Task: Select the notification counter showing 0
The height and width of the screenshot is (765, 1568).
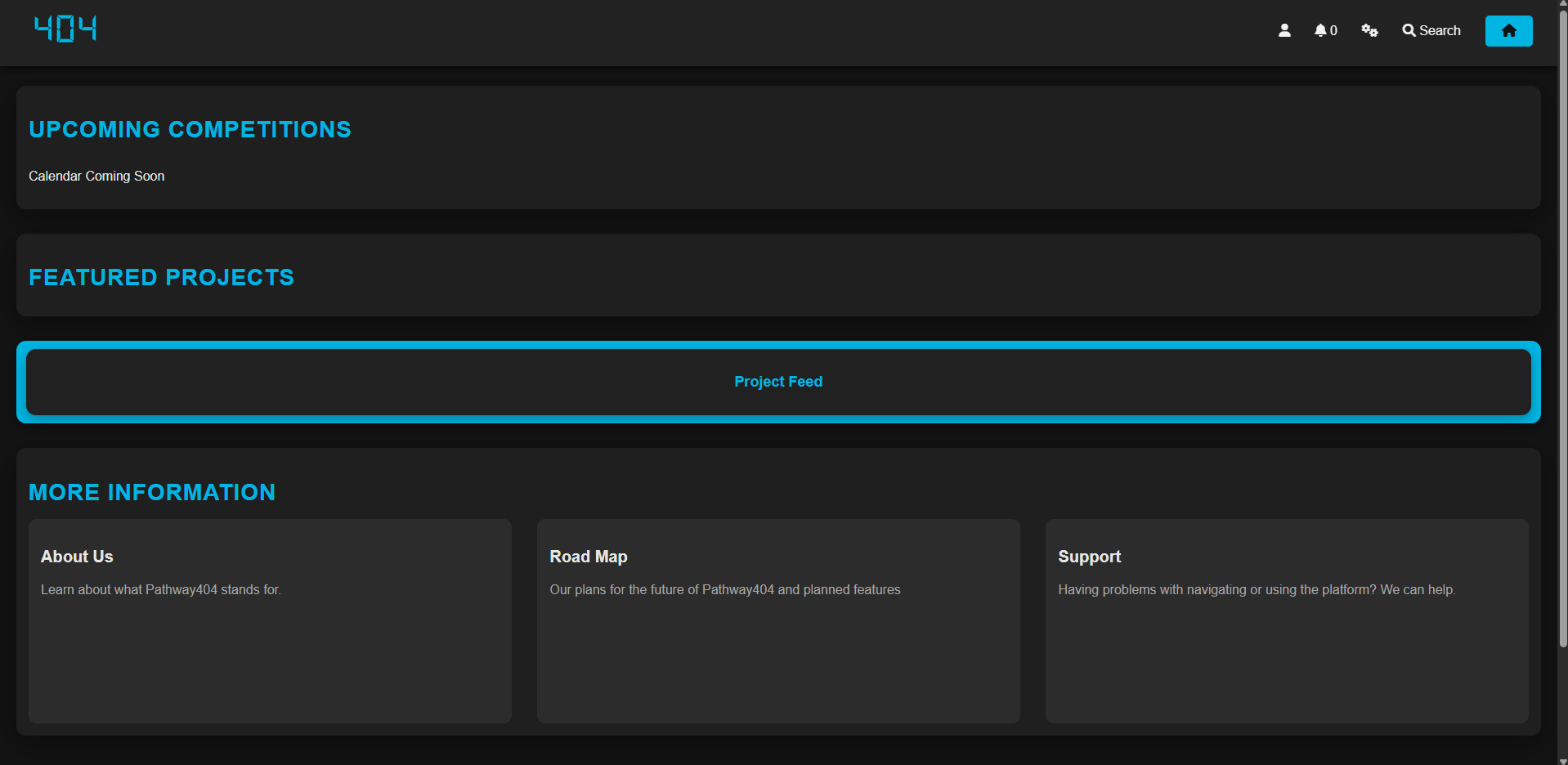Action: 1331,31
